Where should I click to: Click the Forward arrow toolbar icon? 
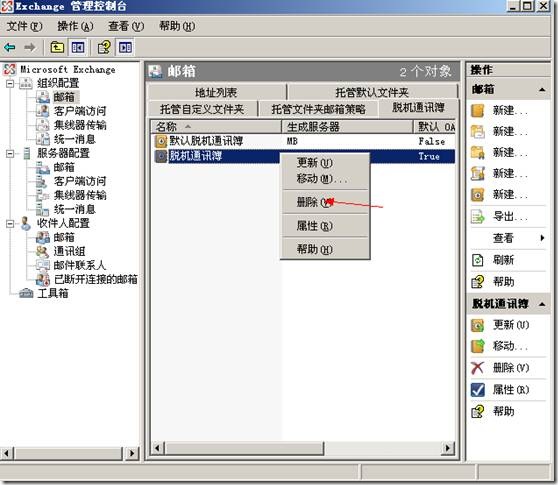pyautogui.click(x=30, y=47)
